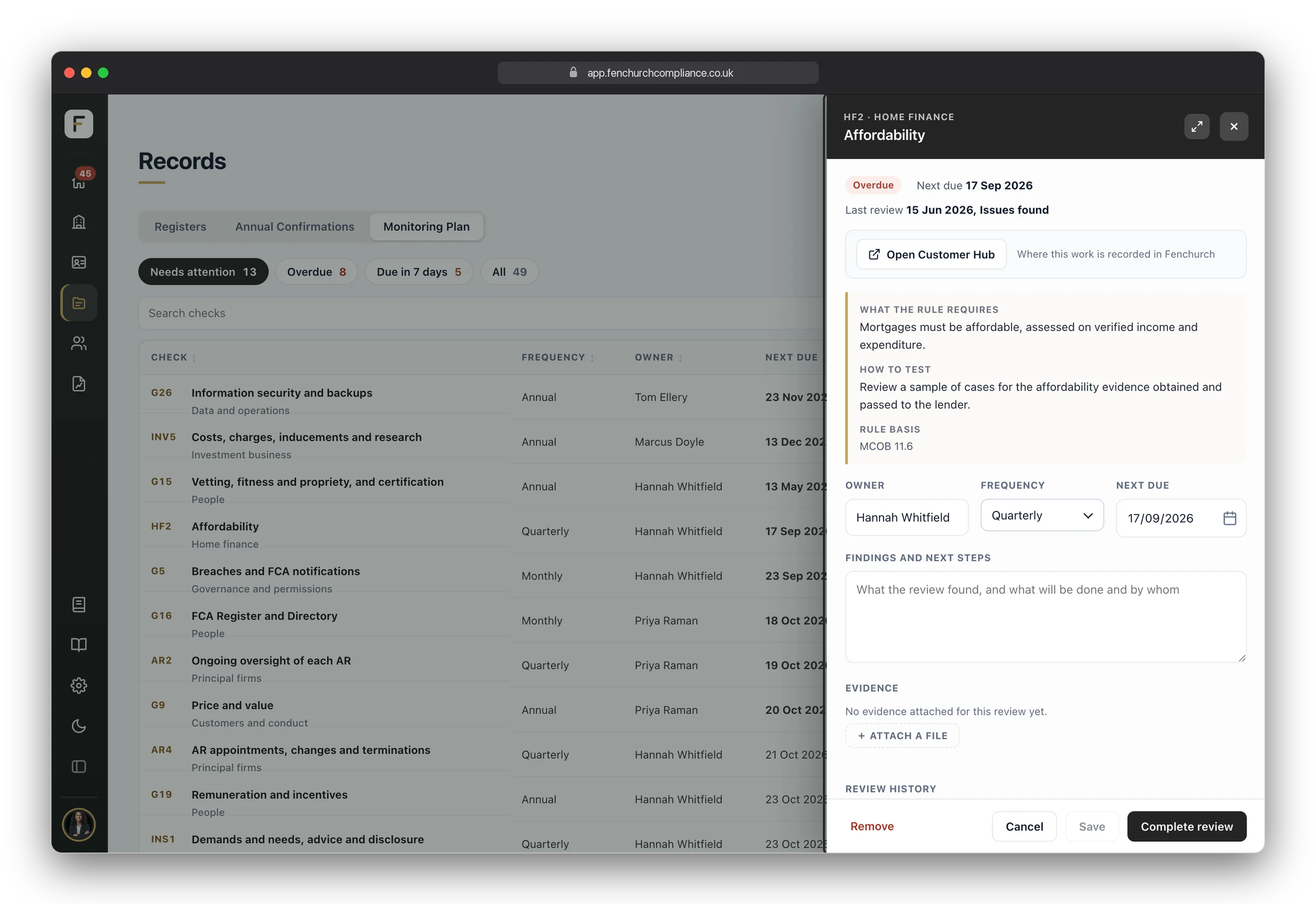1316x904 pixels.
Task: Open the ID card icon in sidebar
Action: pyautogui.click(x=79, y=262)
